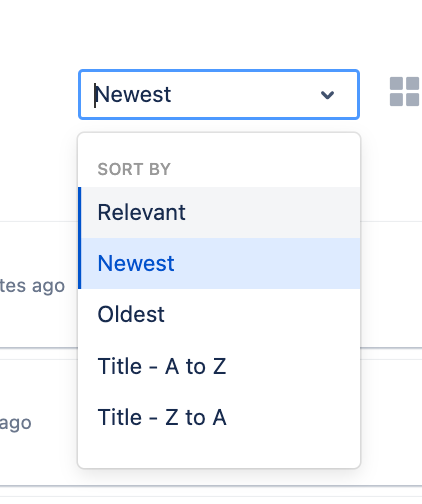This screenshot has width=422, height=504.
Task: Choose the Newest sort option
Action: click(x=219, y=263)
